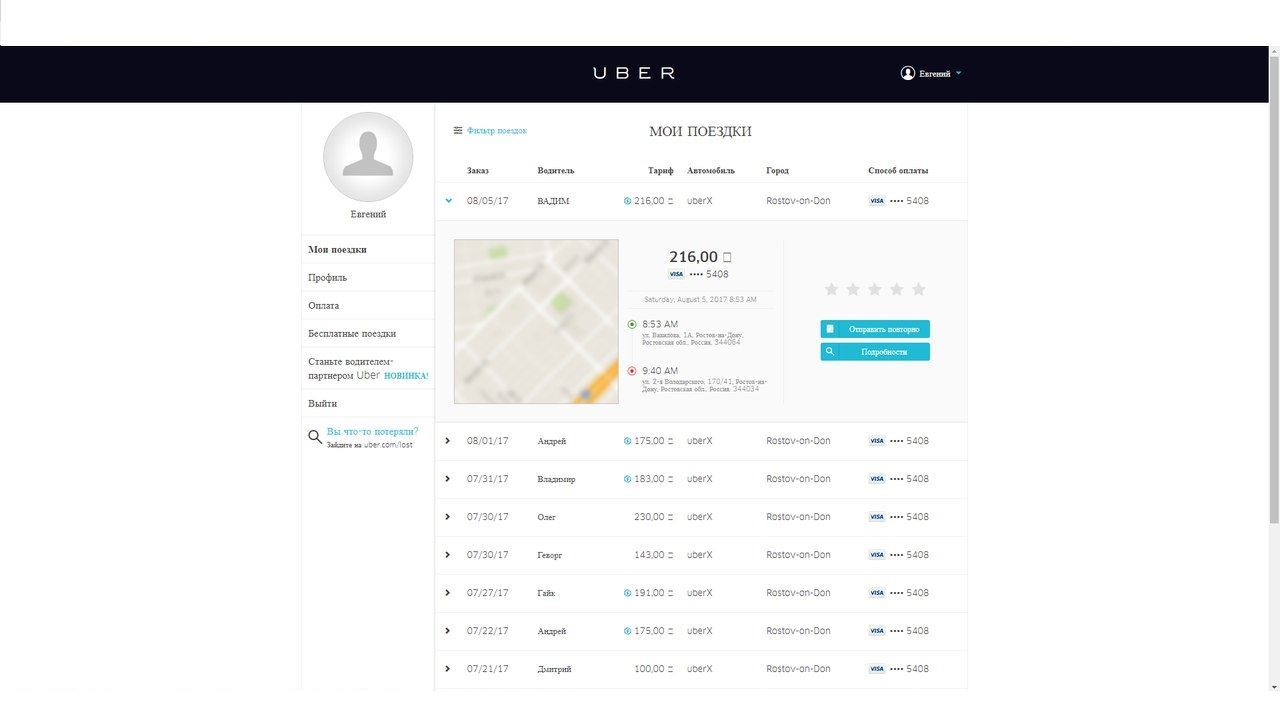Click the 143,00 fare in Геворг row
The width and height of the screenshot is (1280, 720).
point(654,555)
